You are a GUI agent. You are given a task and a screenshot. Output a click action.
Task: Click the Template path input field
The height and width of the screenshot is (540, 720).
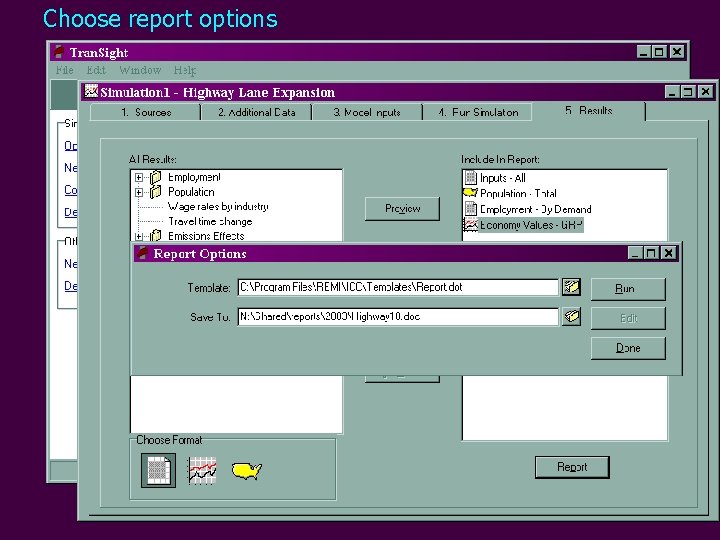pos(398,287)
